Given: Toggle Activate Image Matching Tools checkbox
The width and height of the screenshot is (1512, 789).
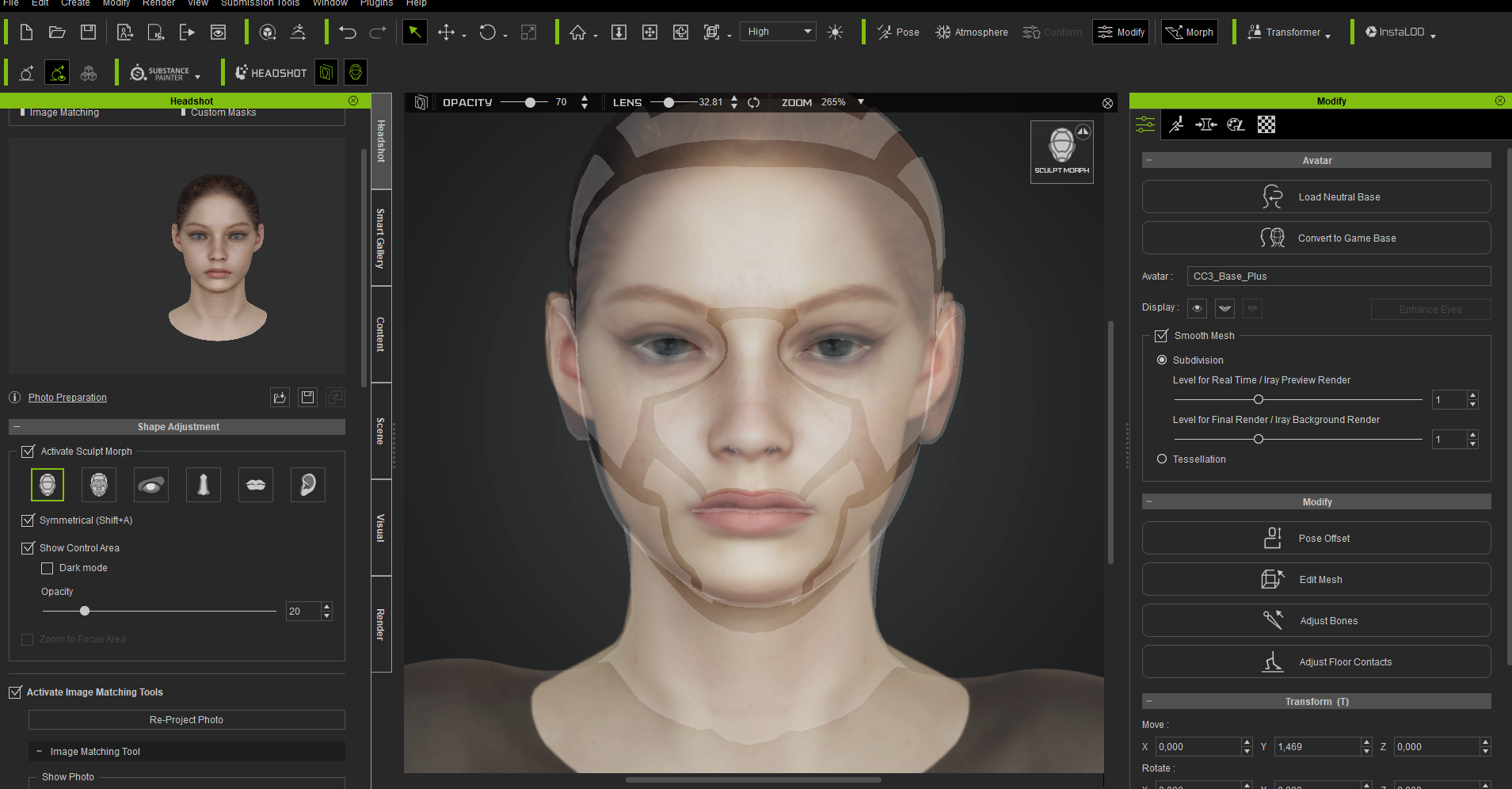Looking at the screenshot, I should (15, 692).
